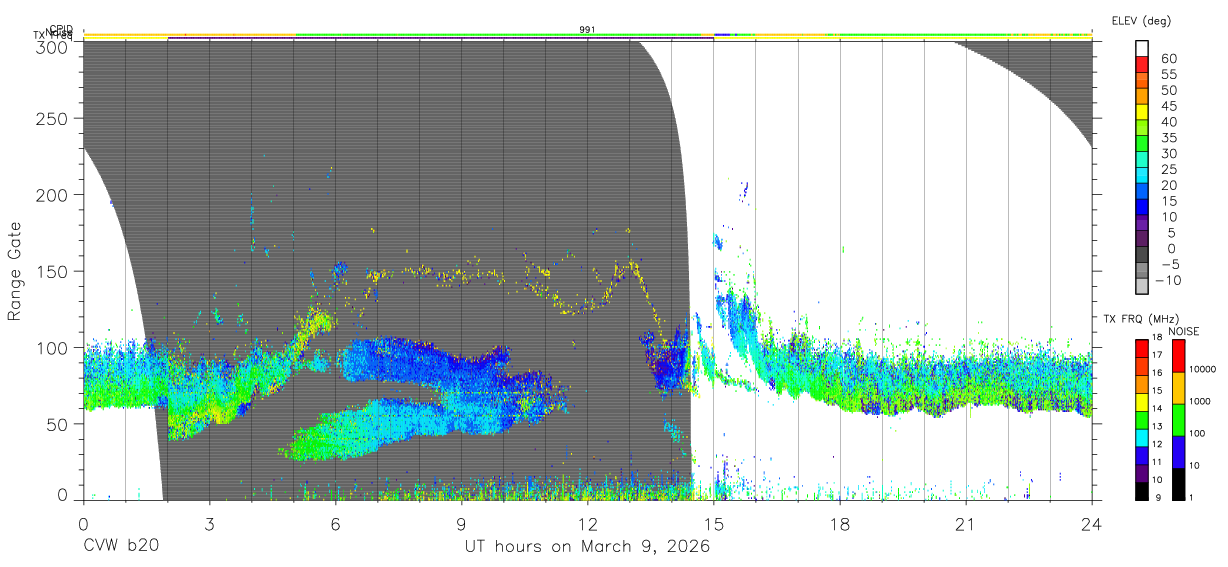Viewport: 1228px width, 567px height.
Task: Click the '45' label on ELEV scale
Action: click(1168, 106)
